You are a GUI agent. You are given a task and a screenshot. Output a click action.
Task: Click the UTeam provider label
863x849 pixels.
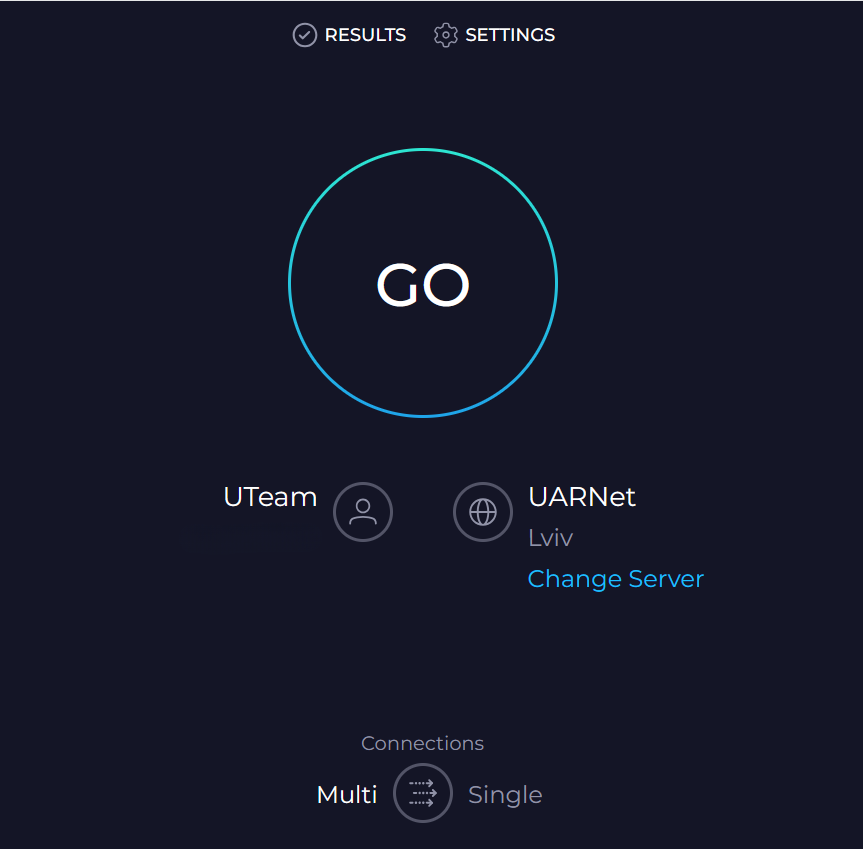270,497
